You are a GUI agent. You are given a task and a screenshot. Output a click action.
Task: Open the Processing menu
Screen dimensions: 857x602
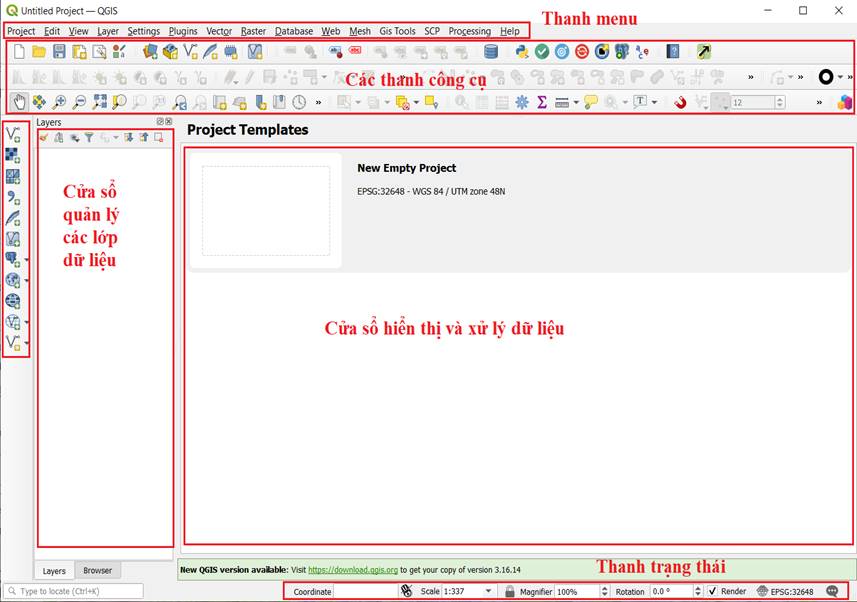coord(469,31)
